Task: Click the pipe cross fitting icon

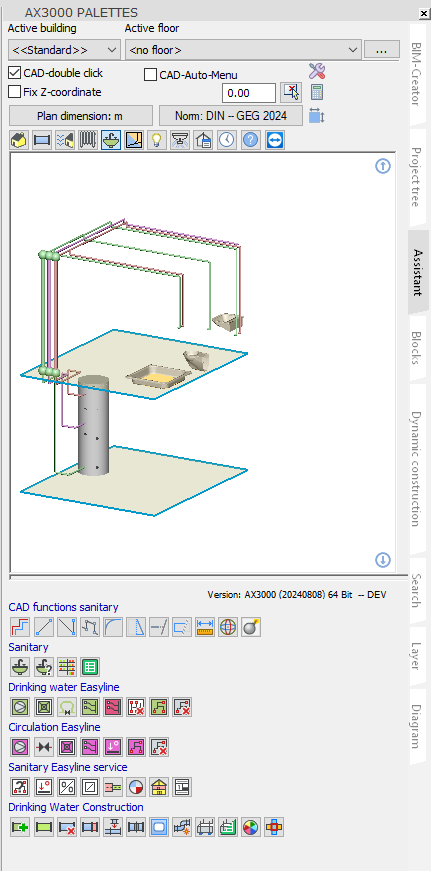Action: [x=274, y=827]
